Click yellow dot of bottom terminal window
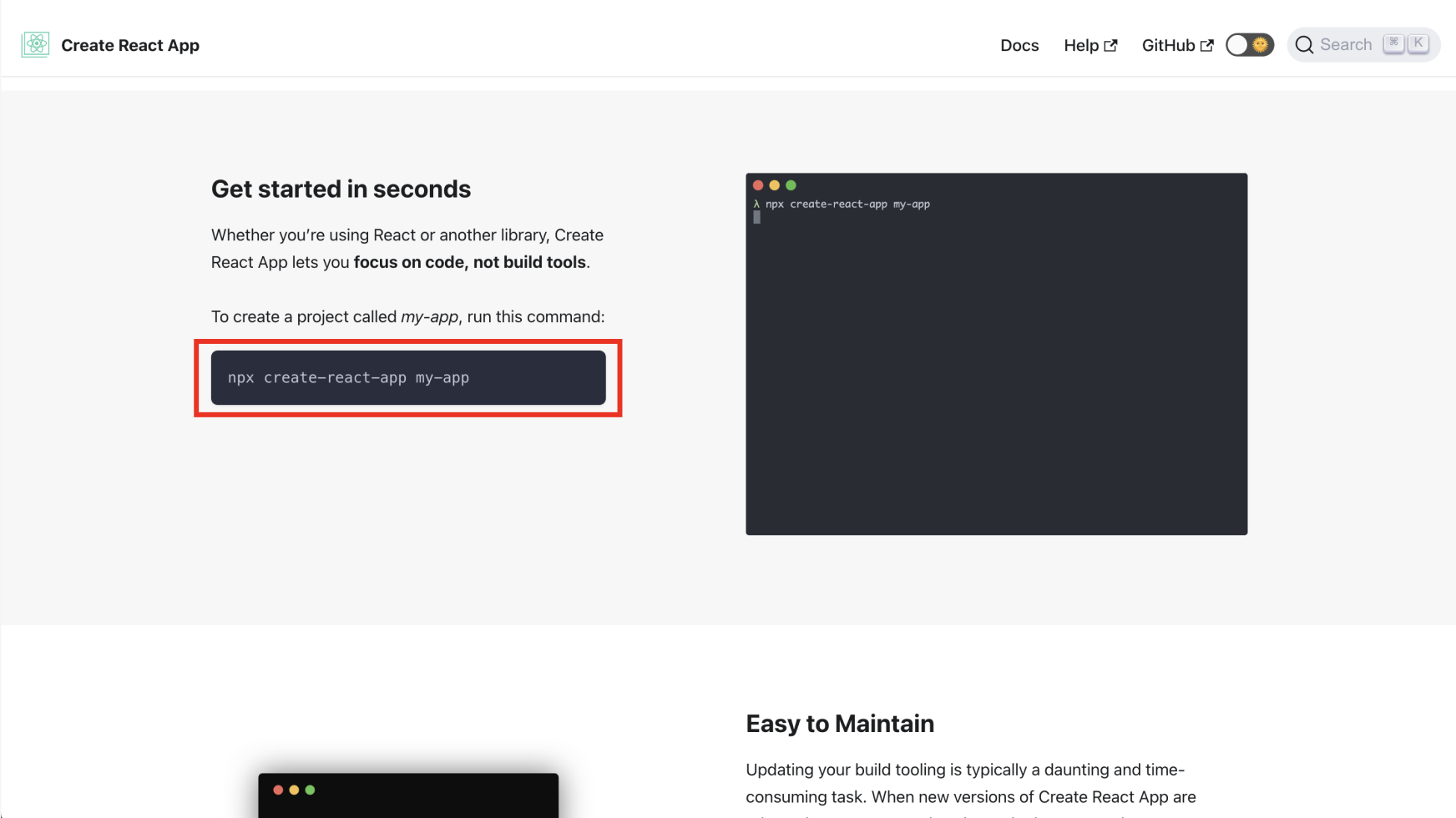The image size is (1456, 818). click(x=294, y=790)
